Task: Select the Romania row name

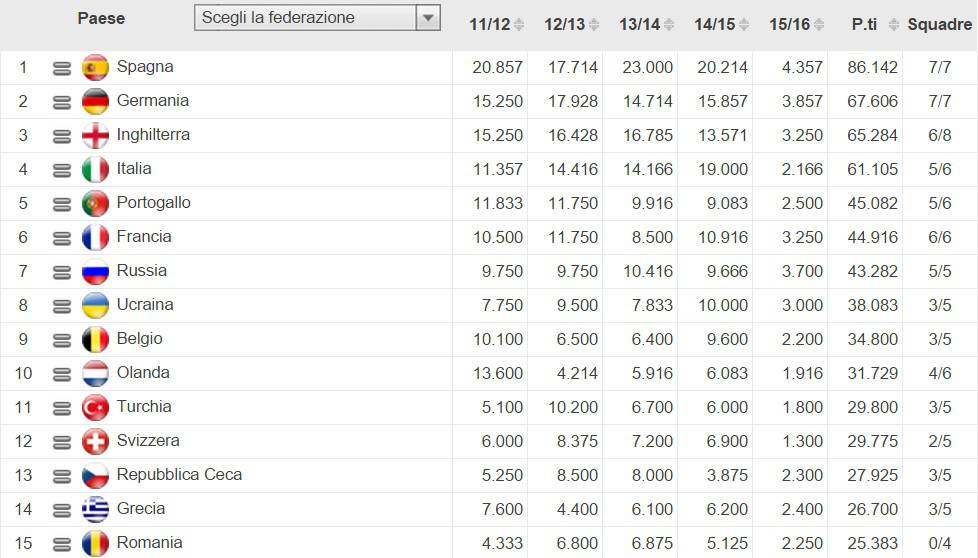Action: [x=149, y=542]
